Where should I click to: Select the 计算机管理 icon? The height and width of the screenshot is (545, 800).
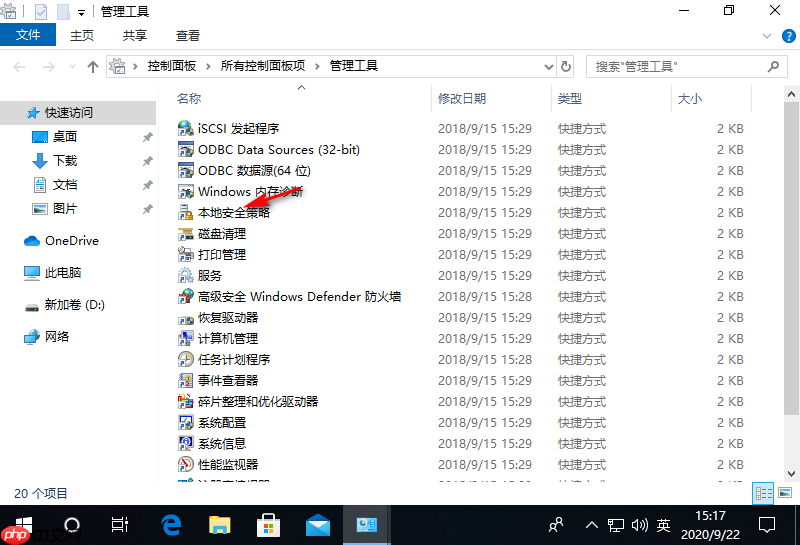(185, 338)
